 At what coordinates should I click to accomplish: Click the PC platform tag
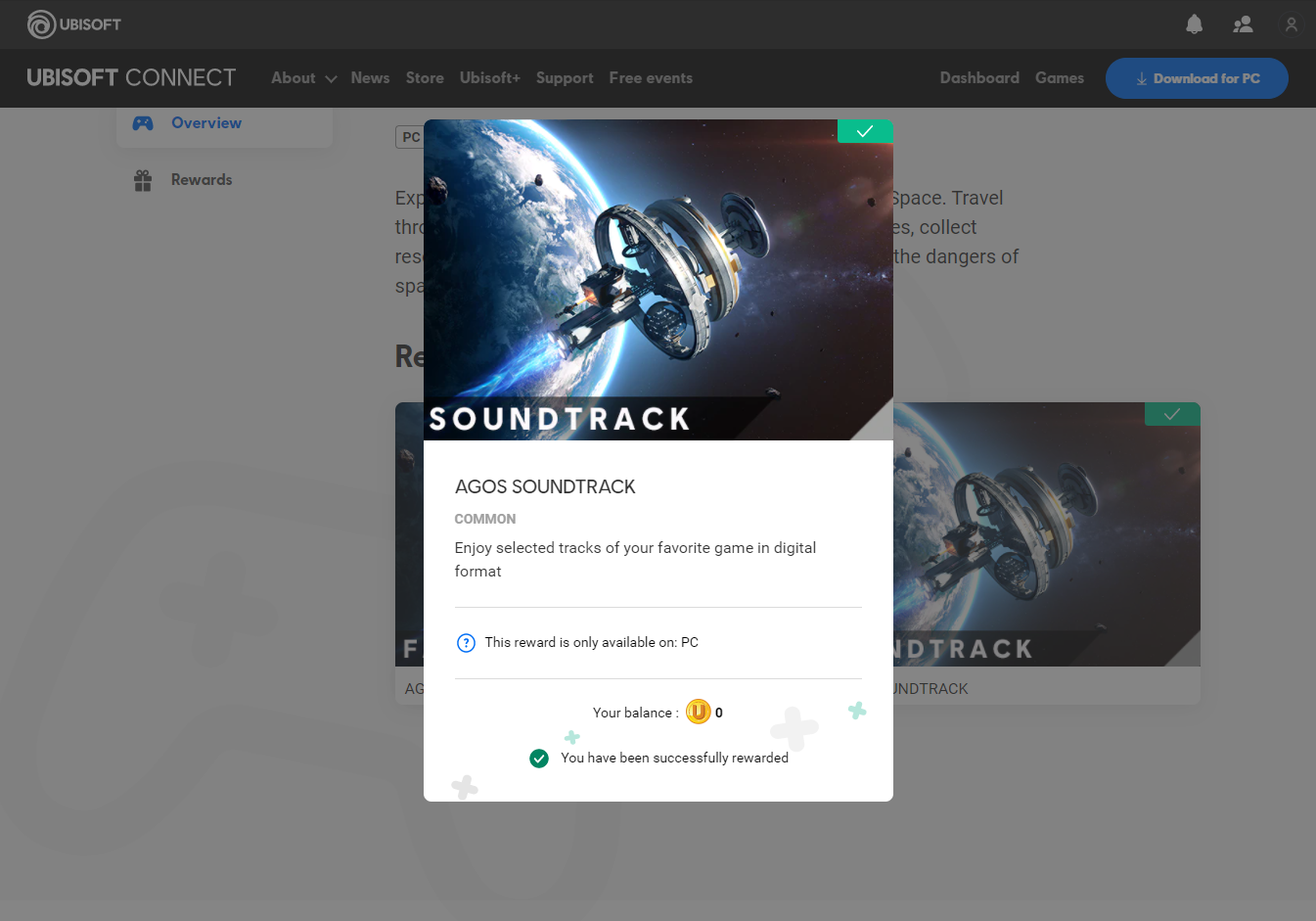tap(410, 137)
